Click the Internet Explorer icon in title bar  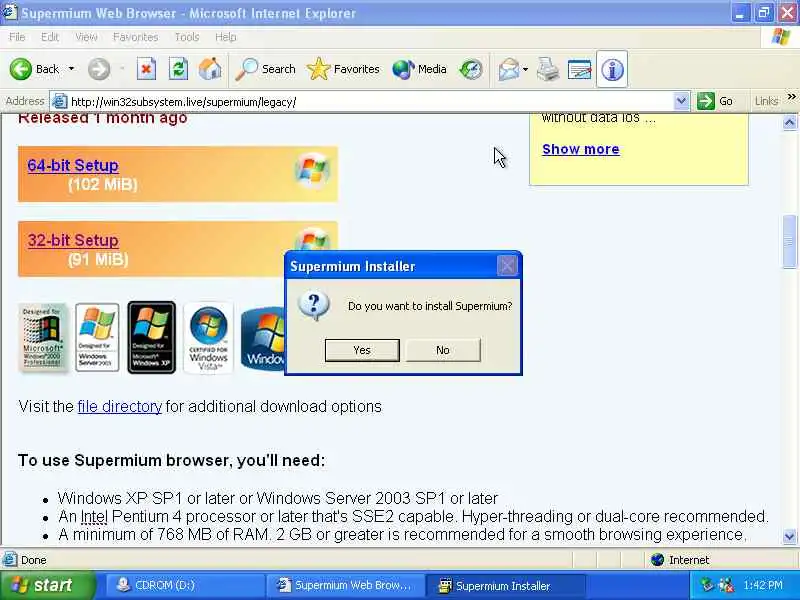click(10, 12)
